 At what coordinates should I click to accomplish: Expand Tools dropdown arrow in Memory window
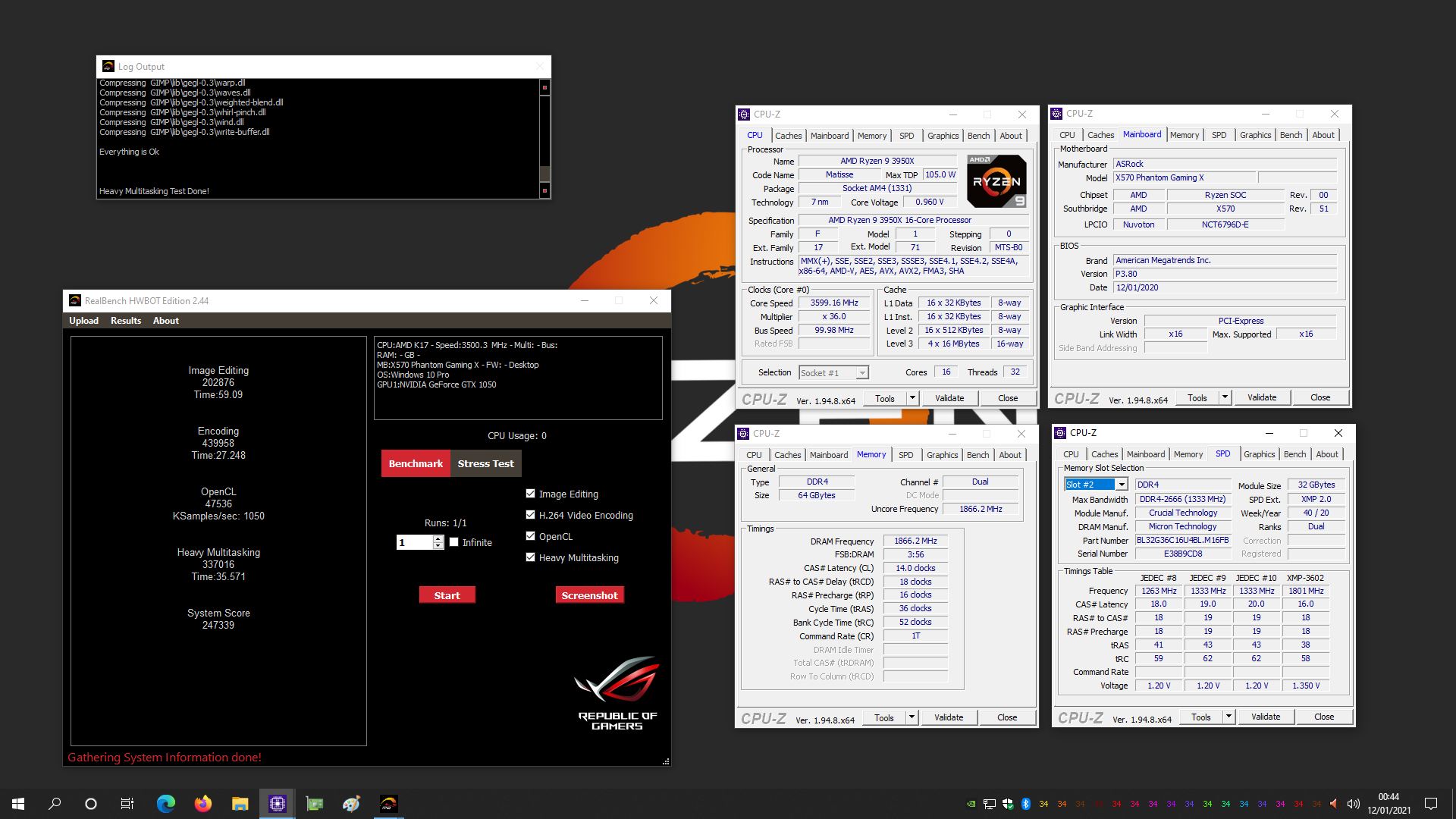click(912, 717)
